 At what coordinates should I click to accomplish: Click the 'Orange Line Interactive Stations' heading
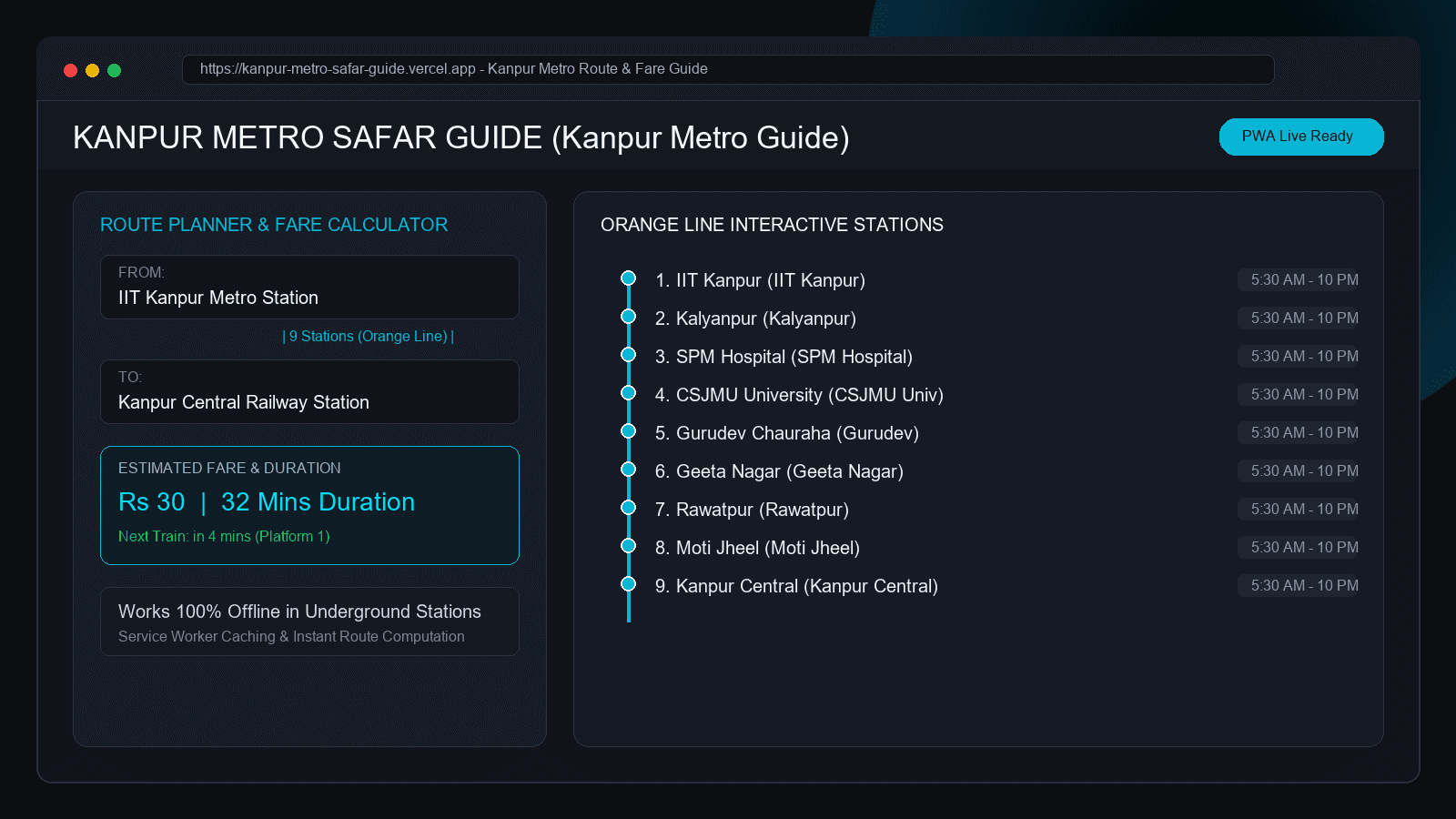[772, 225]
